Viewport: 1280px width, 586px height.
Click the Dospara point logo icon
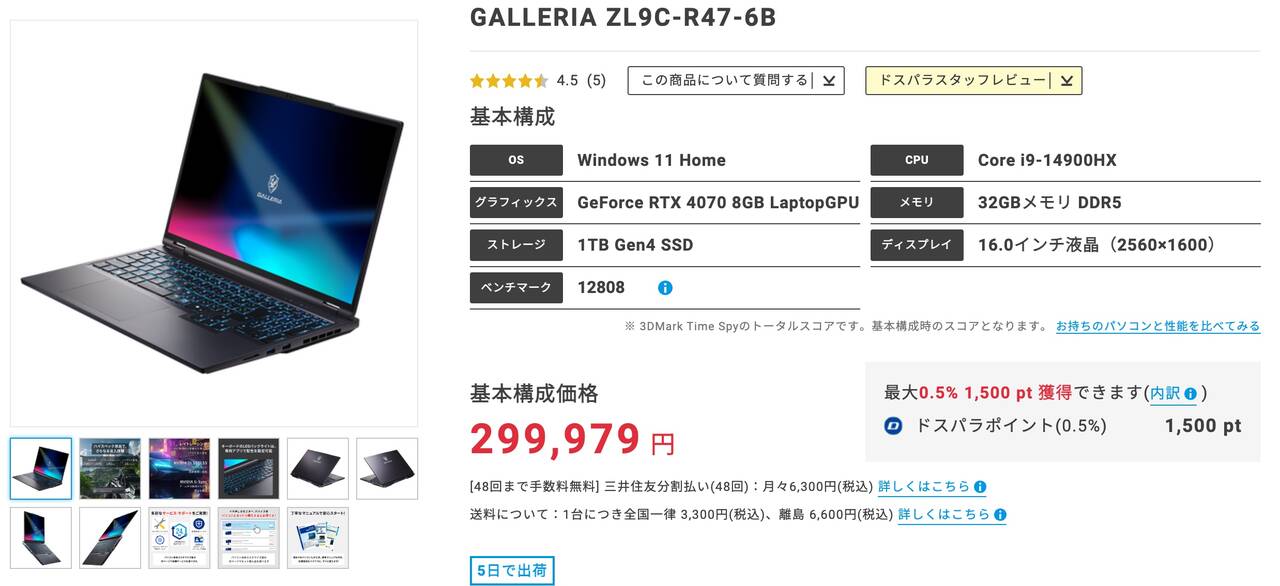[894, 426]
